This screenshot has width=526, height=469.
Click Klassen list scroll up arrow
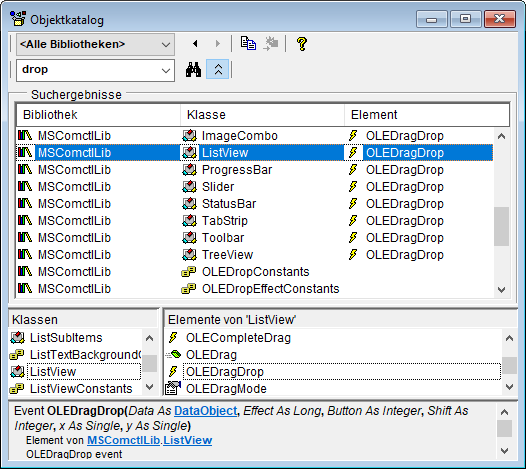point(150,338)
